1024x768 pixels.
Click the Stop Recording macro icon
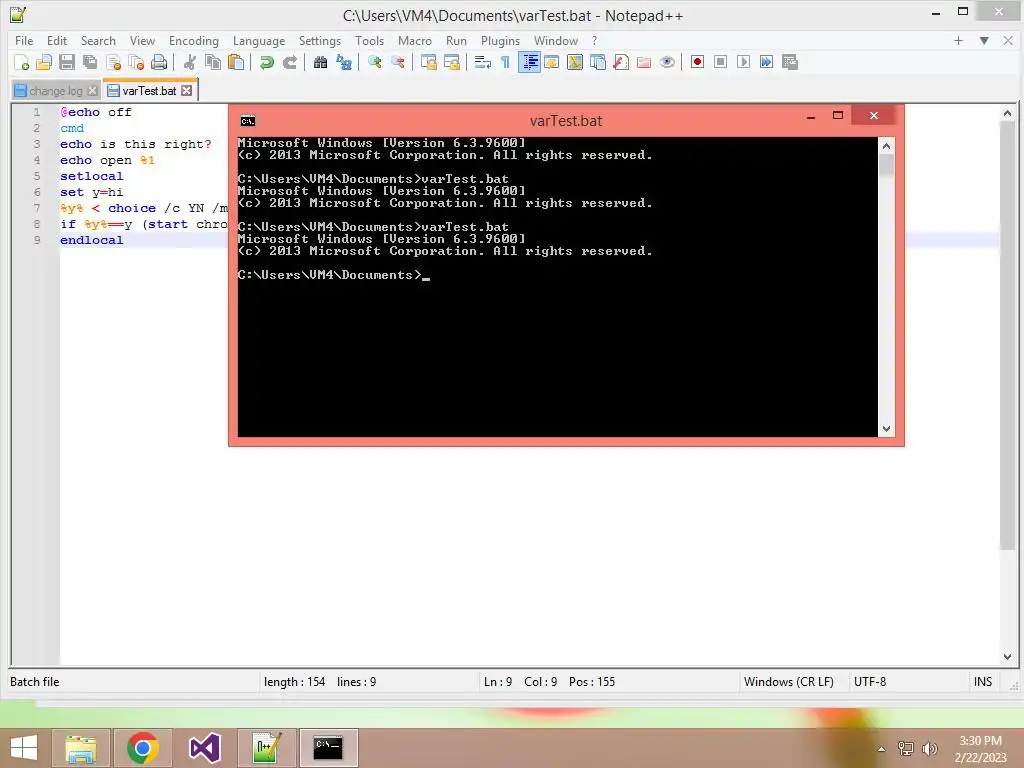tap(720, 62)
